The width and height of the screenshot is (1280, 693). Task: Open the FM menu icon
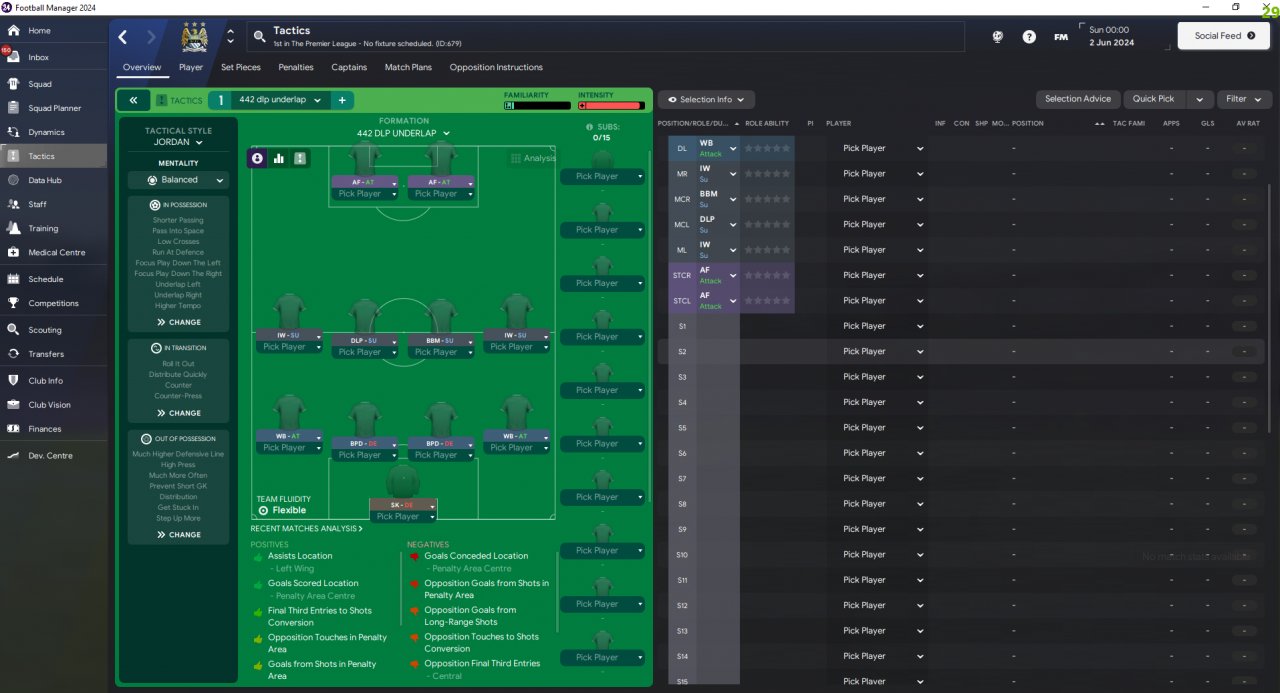tap(1061, 37)
